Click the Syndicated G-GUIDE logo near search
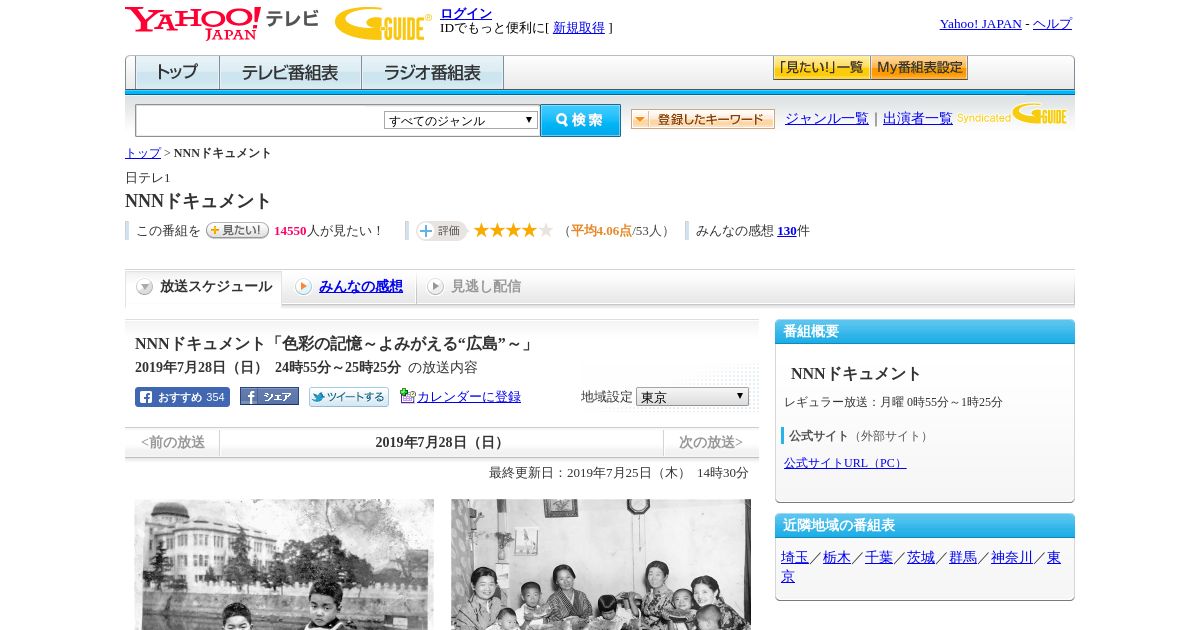The height and width of the screenshot is (630, 1200). coord(1013,115)
